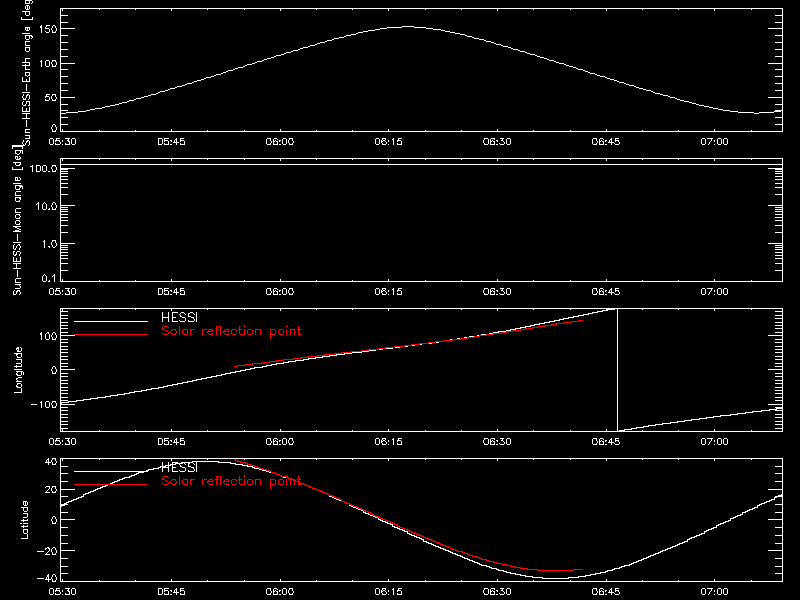Click the 150 tick on Earth angle axis

click(48, 29)
